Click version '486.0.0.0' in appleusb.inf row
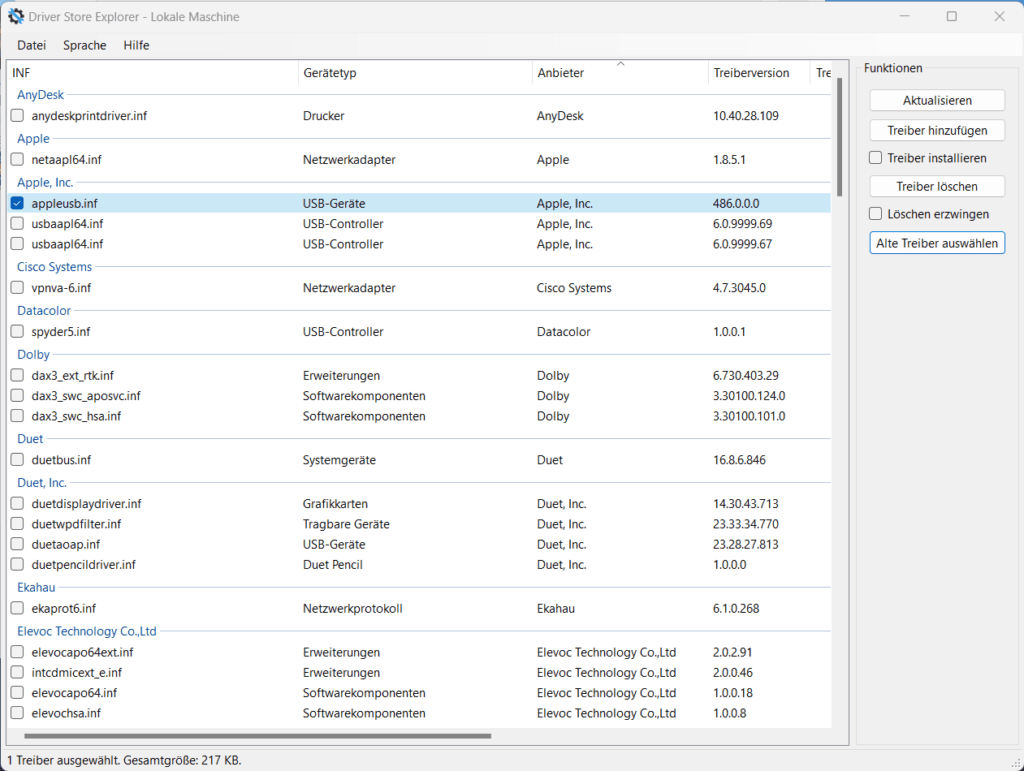 click(x=736, y=204)
